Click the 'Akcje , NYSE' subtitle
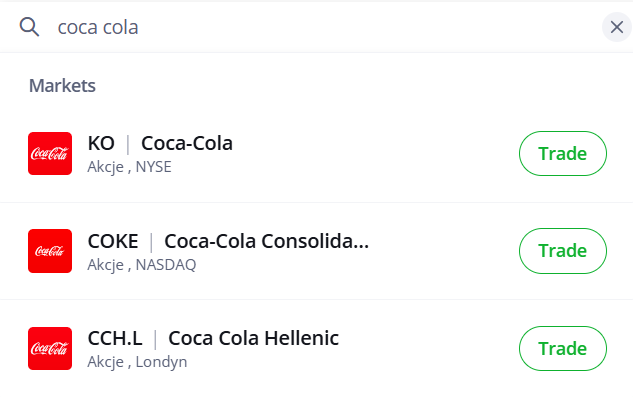Image resolution: width=634 pixels, height=397 pixels. click(x=129, y=167)
